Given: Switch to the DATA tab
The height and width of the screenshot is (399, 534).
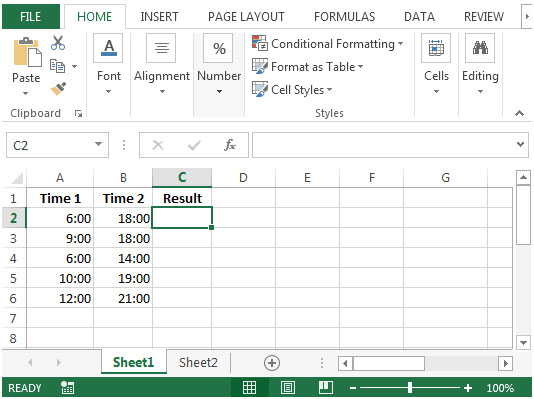Looking at the screenshot, I should 419,16.
